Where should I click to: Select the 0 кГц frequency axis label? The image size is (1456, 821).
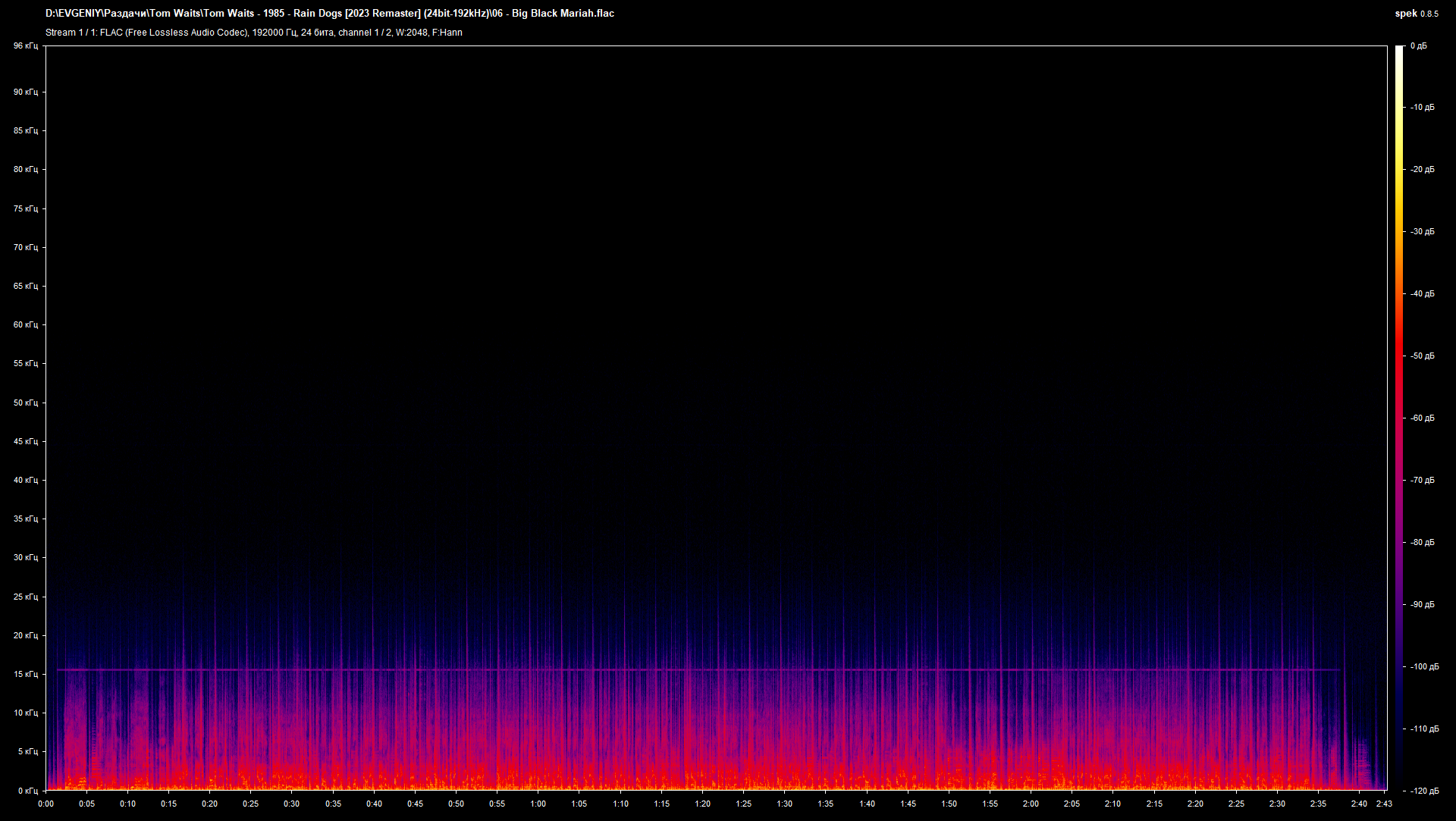click(27, 791)
